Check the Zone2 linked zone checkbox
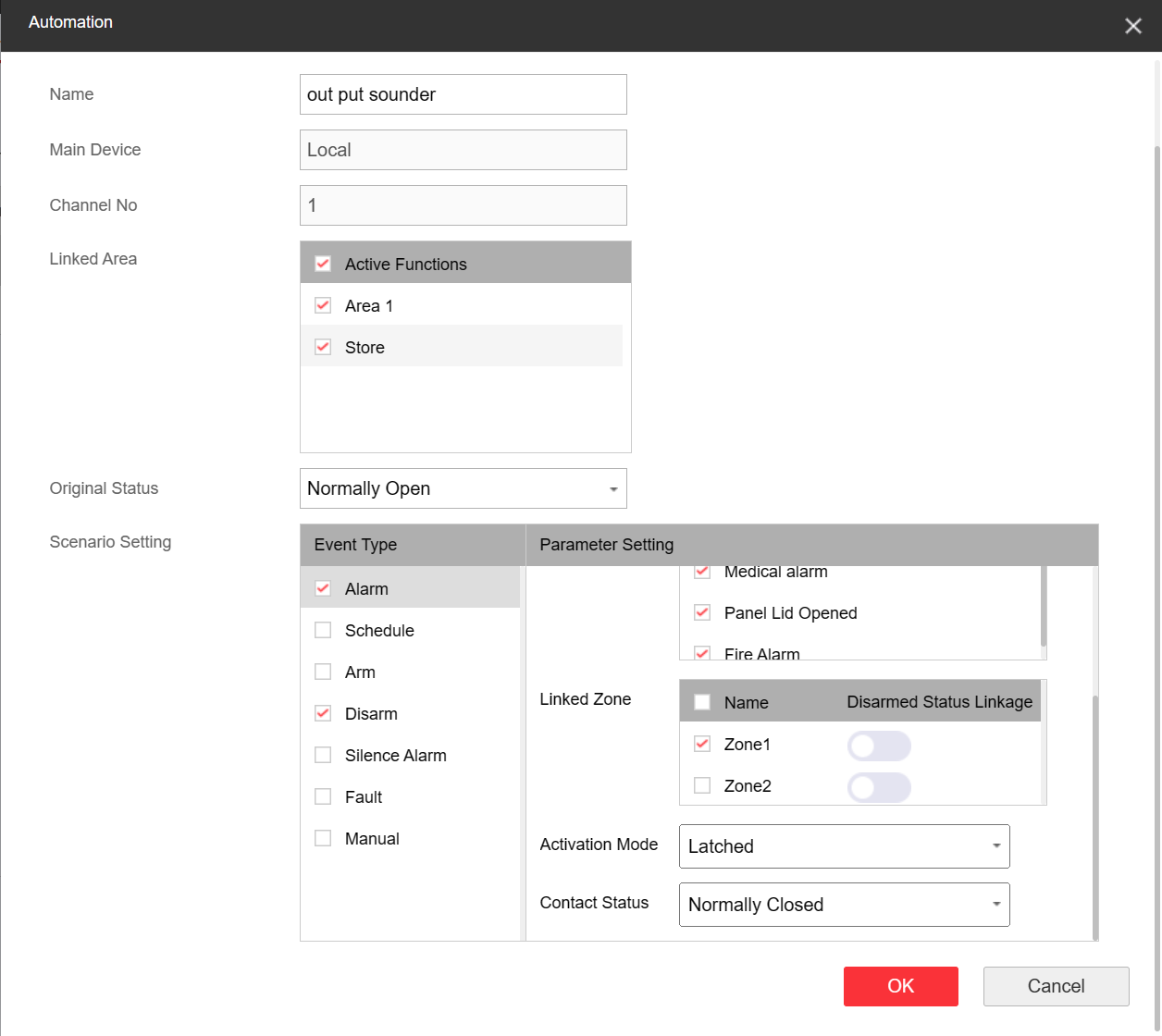 click(x=702, y=785)
